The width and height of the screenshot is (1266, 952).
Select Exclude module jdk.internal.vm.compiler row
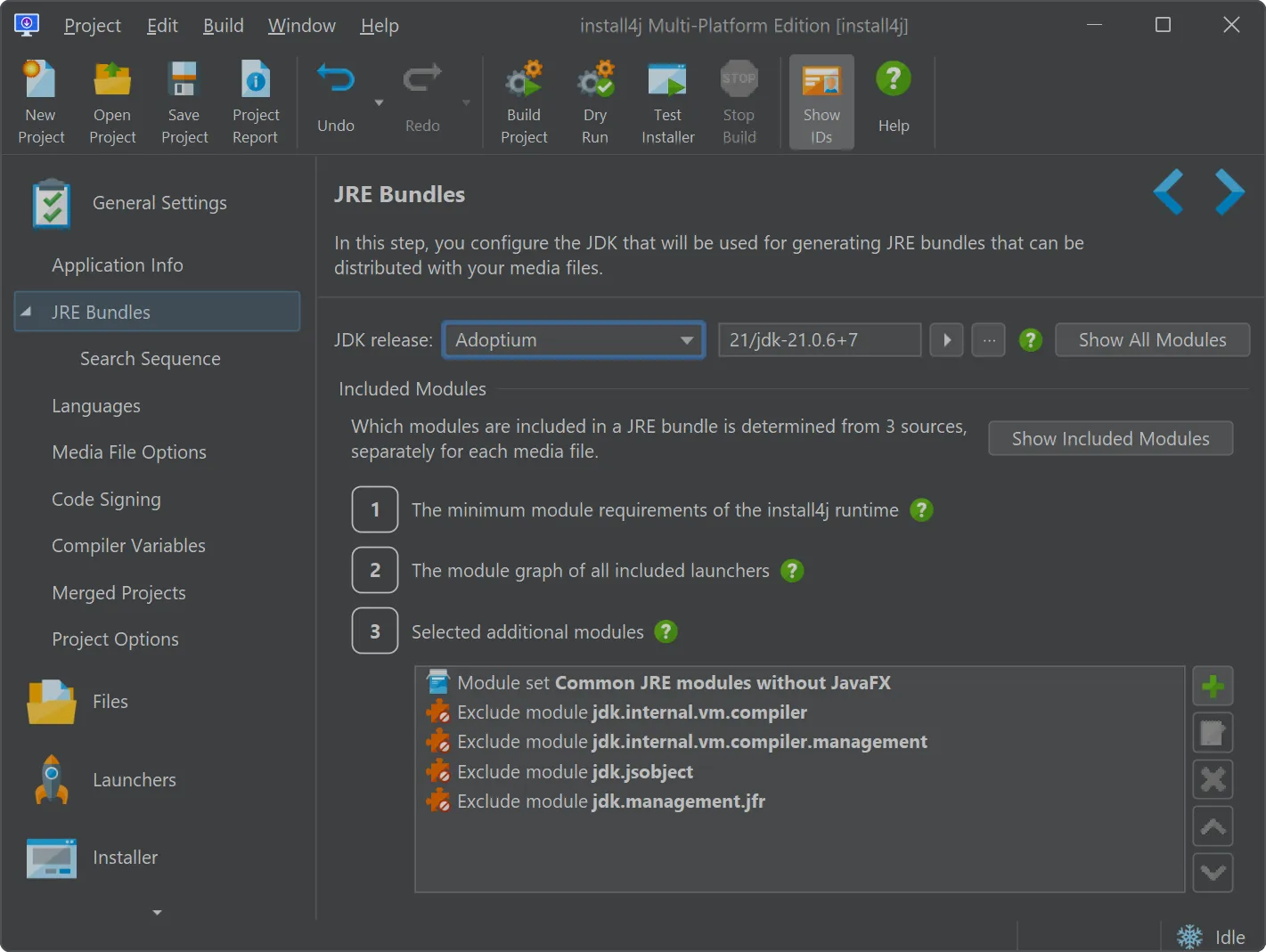point(799,712)
